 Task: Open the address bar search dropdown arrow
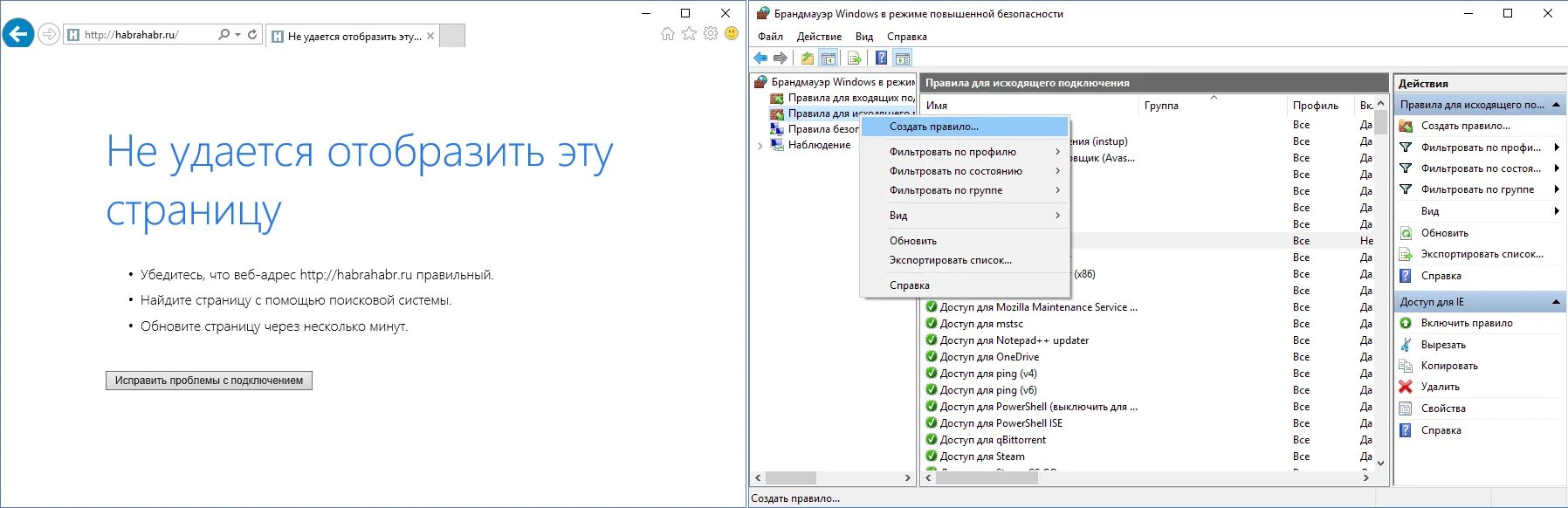click(237, 35)
